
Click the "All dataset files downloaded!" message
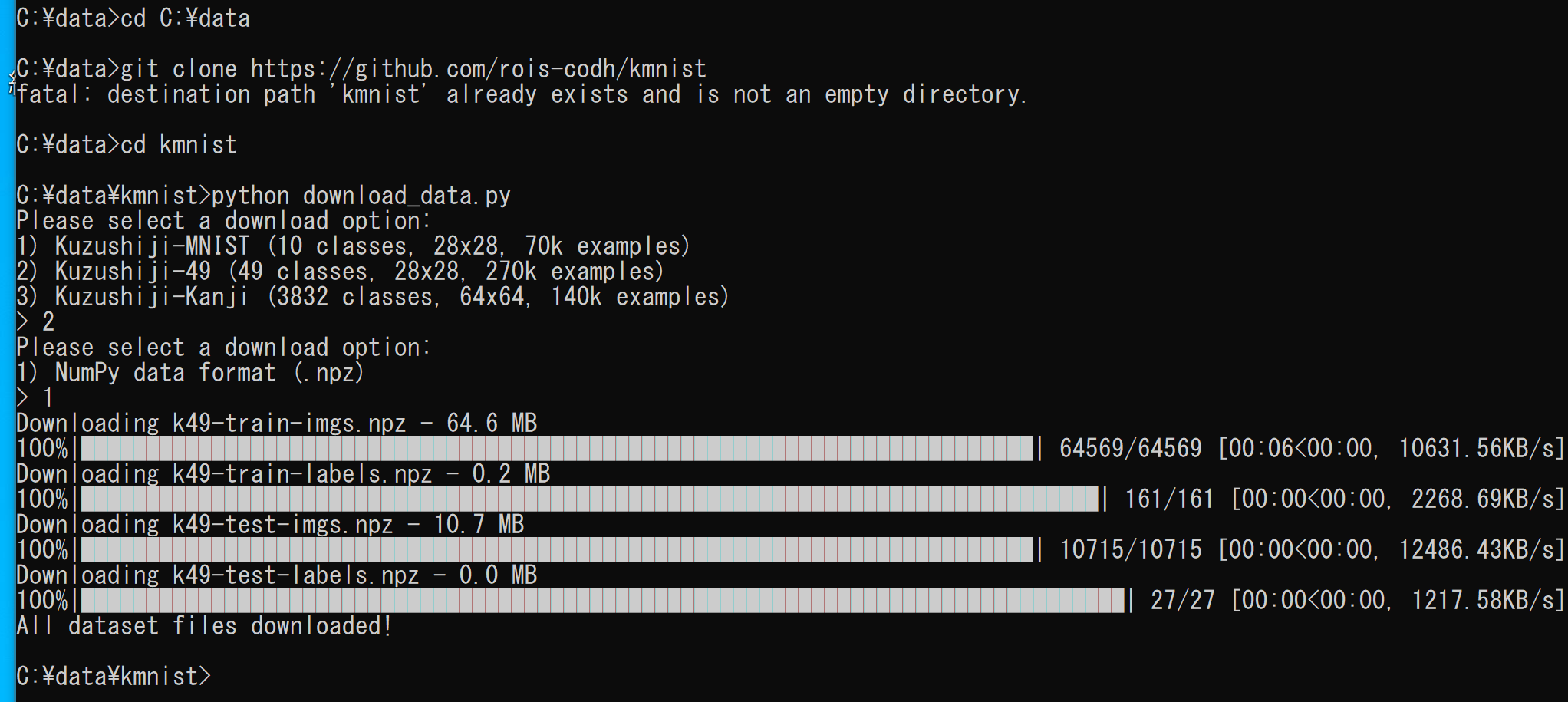tap(204, 626)
